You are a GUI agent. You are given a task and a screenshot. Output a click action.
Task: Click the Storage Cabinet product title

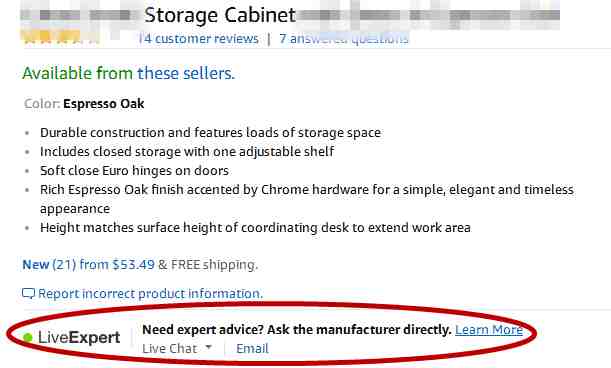(220, 15)
